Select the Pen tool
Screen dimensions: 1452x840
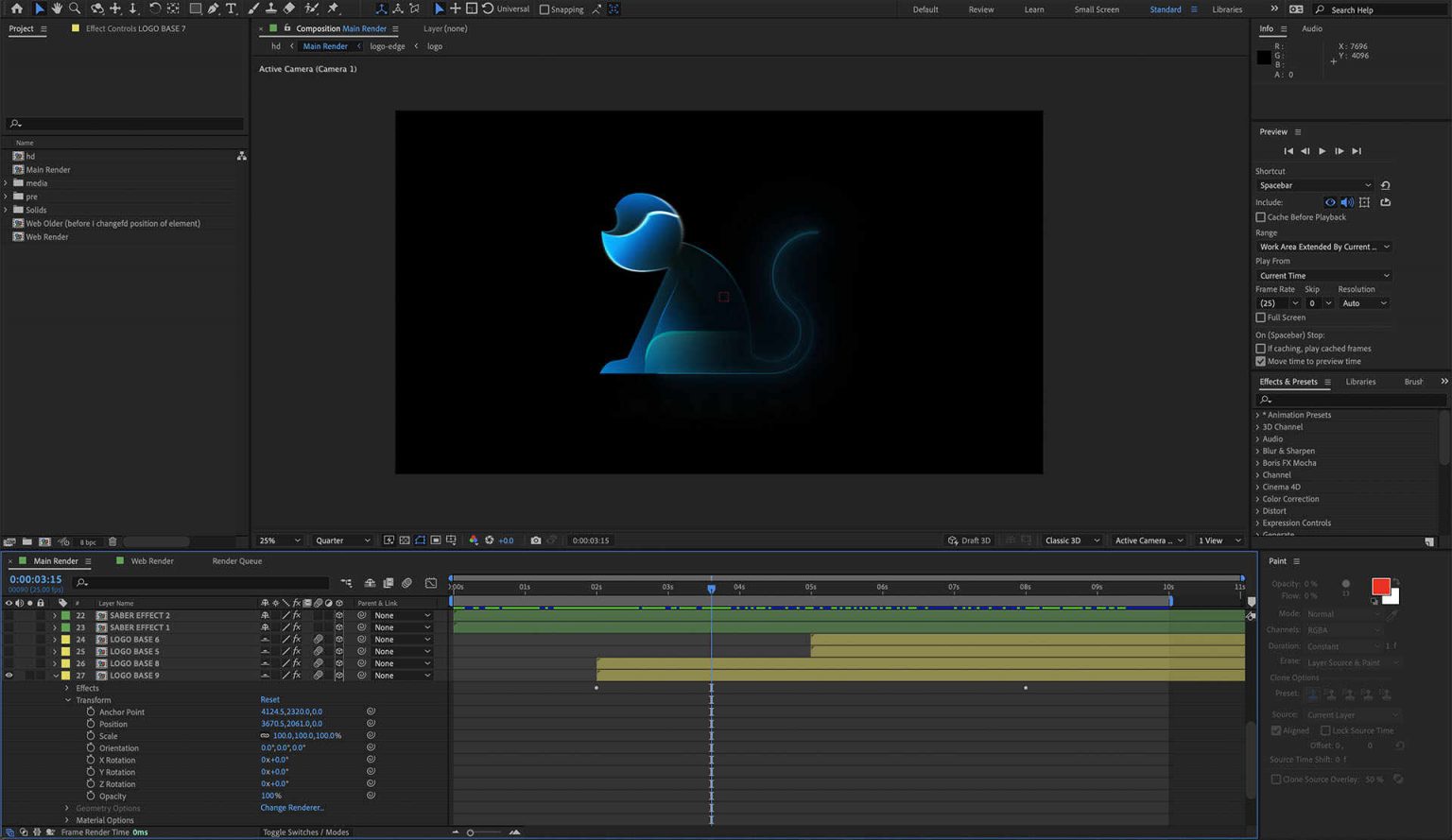coord(212,9)
